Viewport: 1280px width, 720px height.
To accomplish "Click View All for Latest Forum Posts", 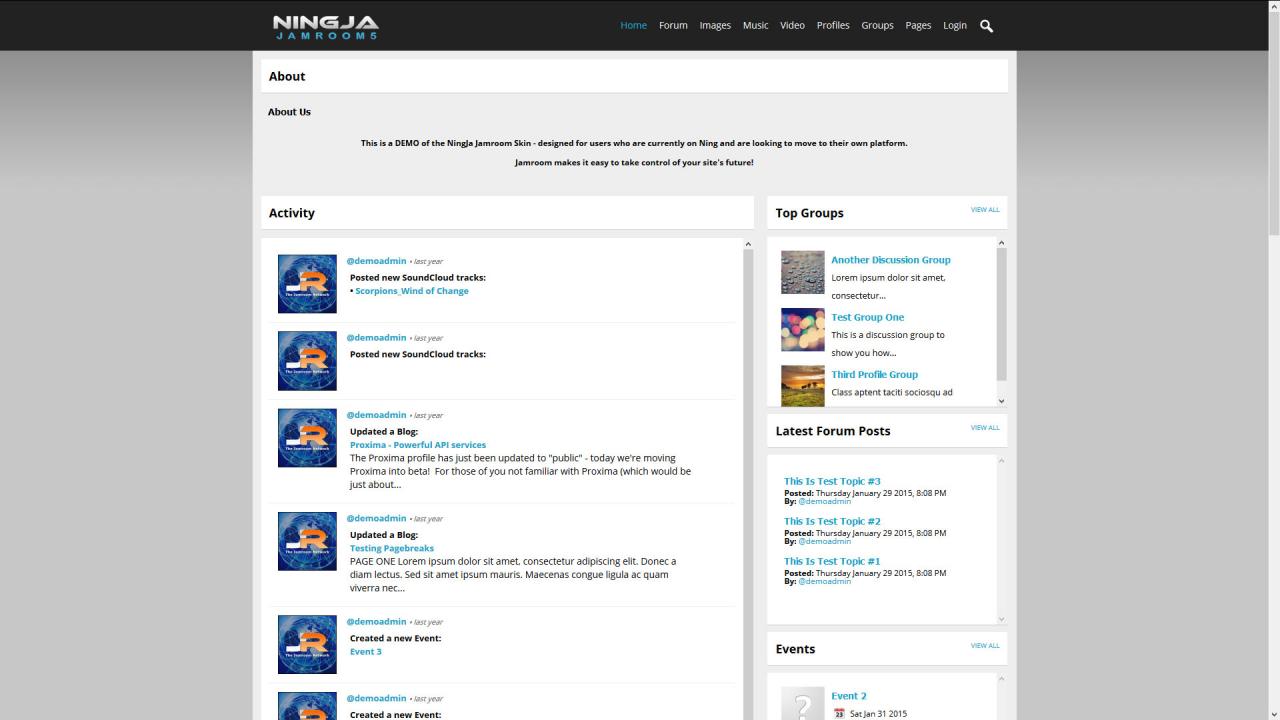I will [985, 428].
